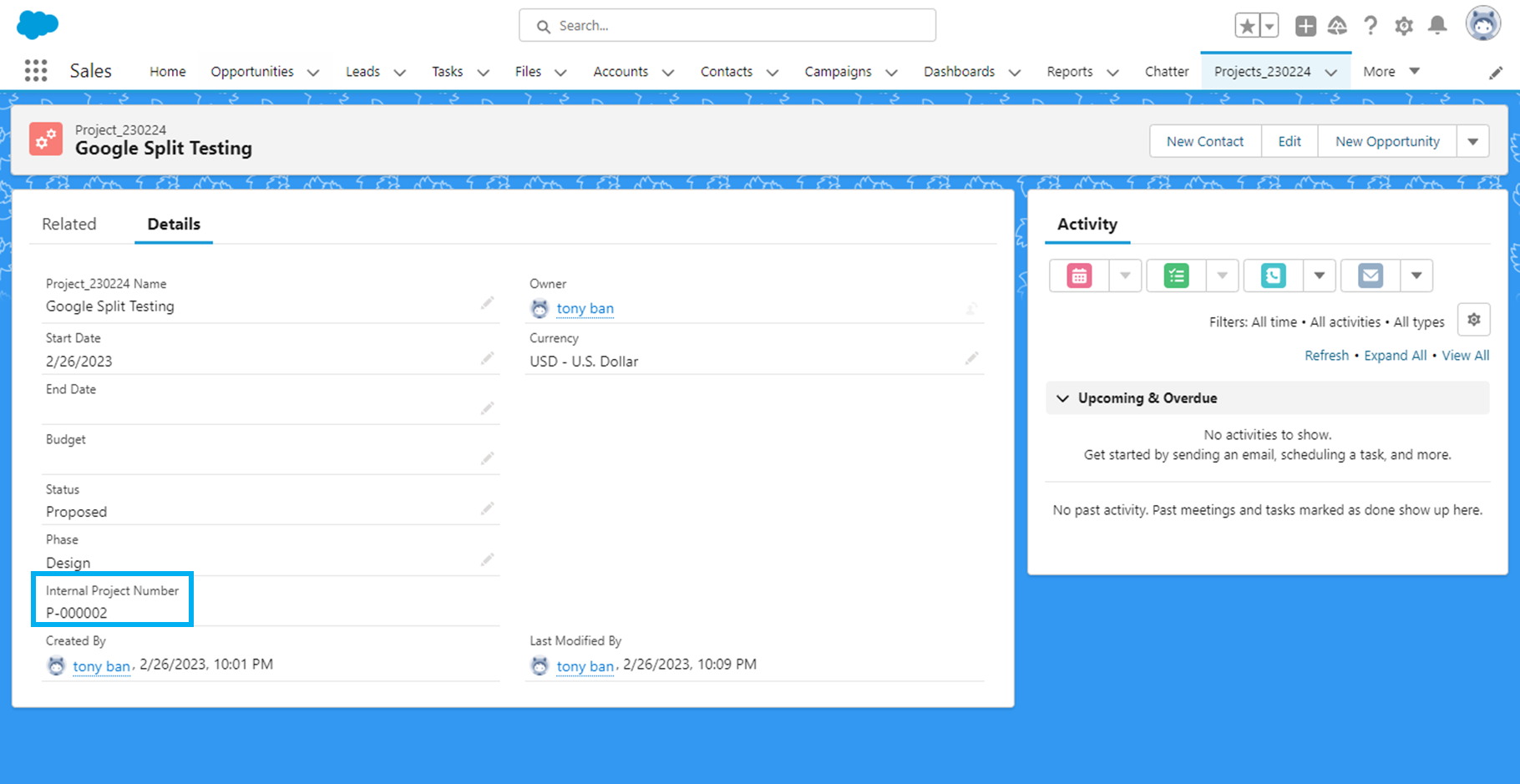Click the Log a Call phone icon
This screenshot has width=1520, height=784.
[x=1273, y=276]
